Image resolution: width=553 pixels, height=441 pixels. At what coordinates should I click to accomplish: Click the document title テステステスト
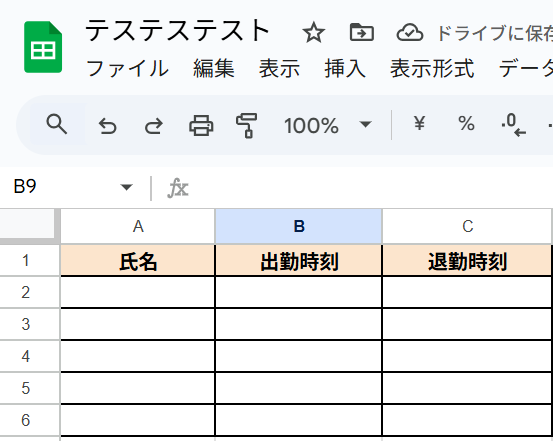177,31
